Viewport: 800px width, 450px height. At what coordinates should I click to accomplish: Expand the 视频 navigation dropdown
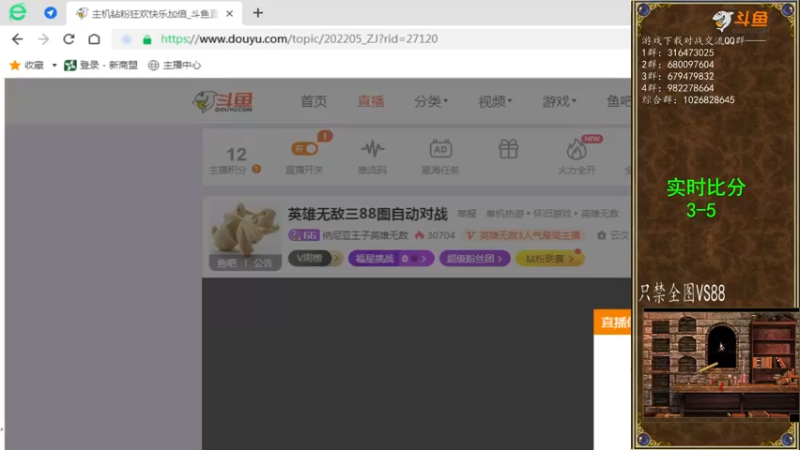[x=494, y=102]
